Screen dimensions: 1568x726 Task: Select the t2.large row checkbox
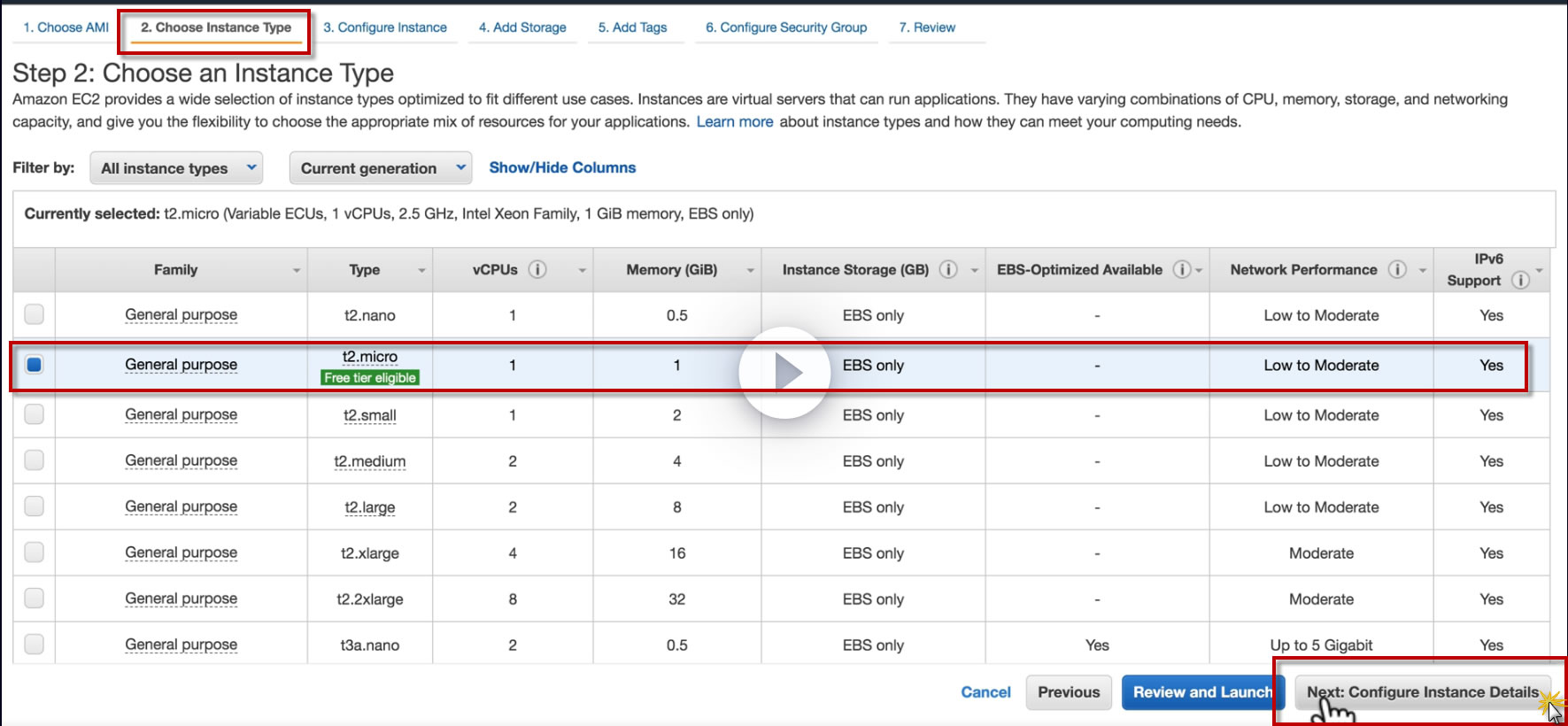(x=35, y=506)
